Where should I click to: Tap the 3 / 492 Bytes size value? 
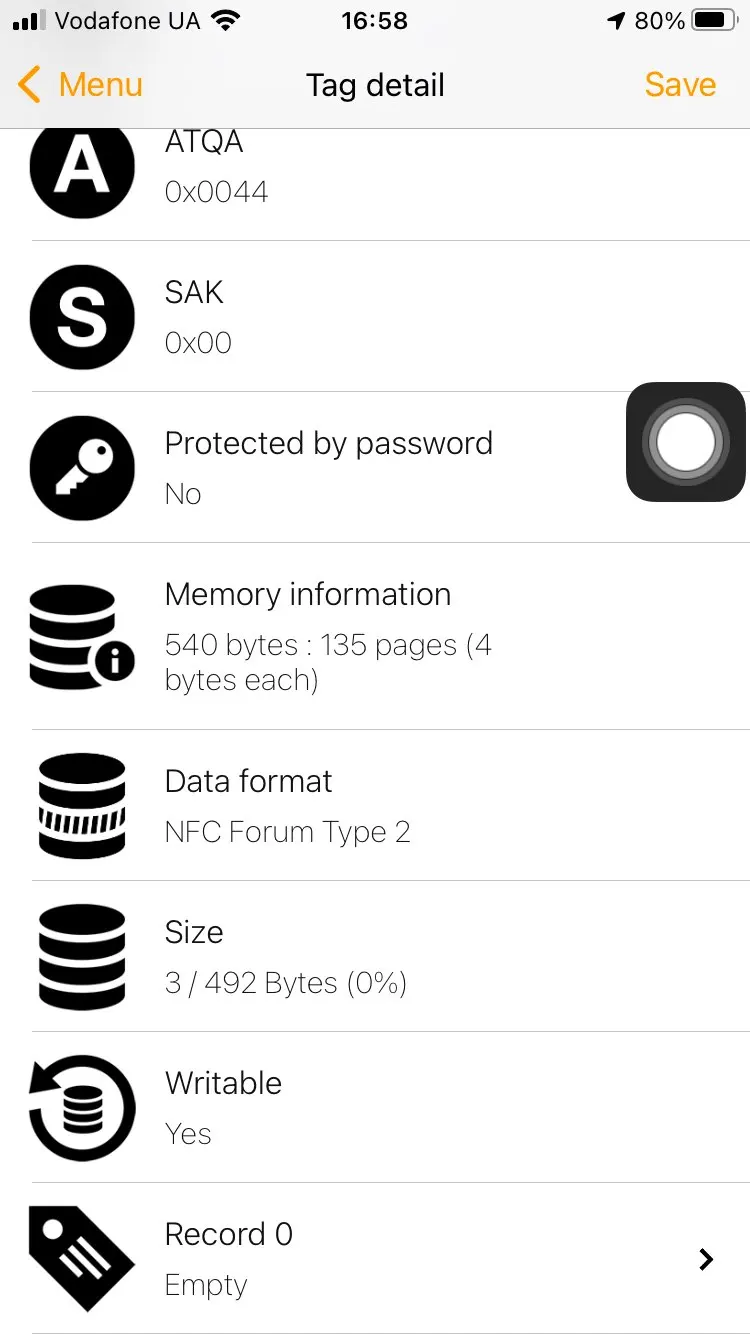coord(286,983)
